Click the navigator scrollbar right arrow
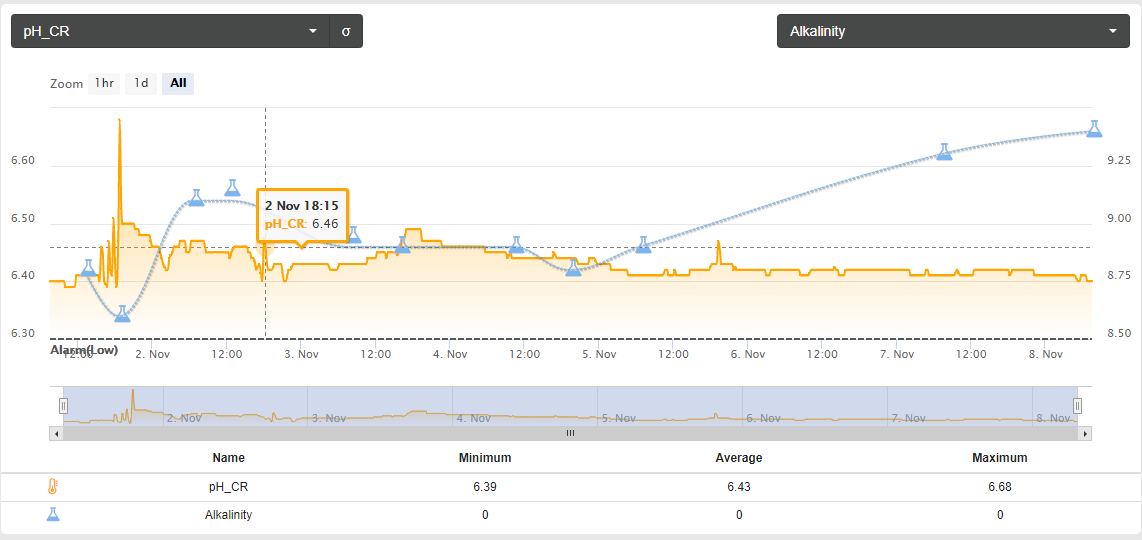This screenshot has height=540, width=1142. [1086, 433]
